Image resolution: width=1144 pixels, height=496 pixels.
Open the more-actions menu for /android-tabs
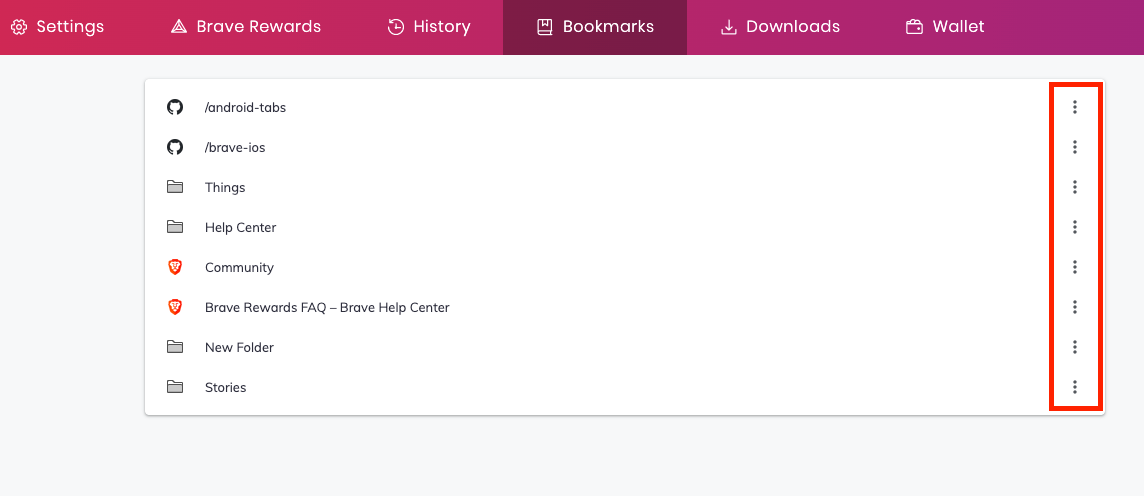[1075, 107]
